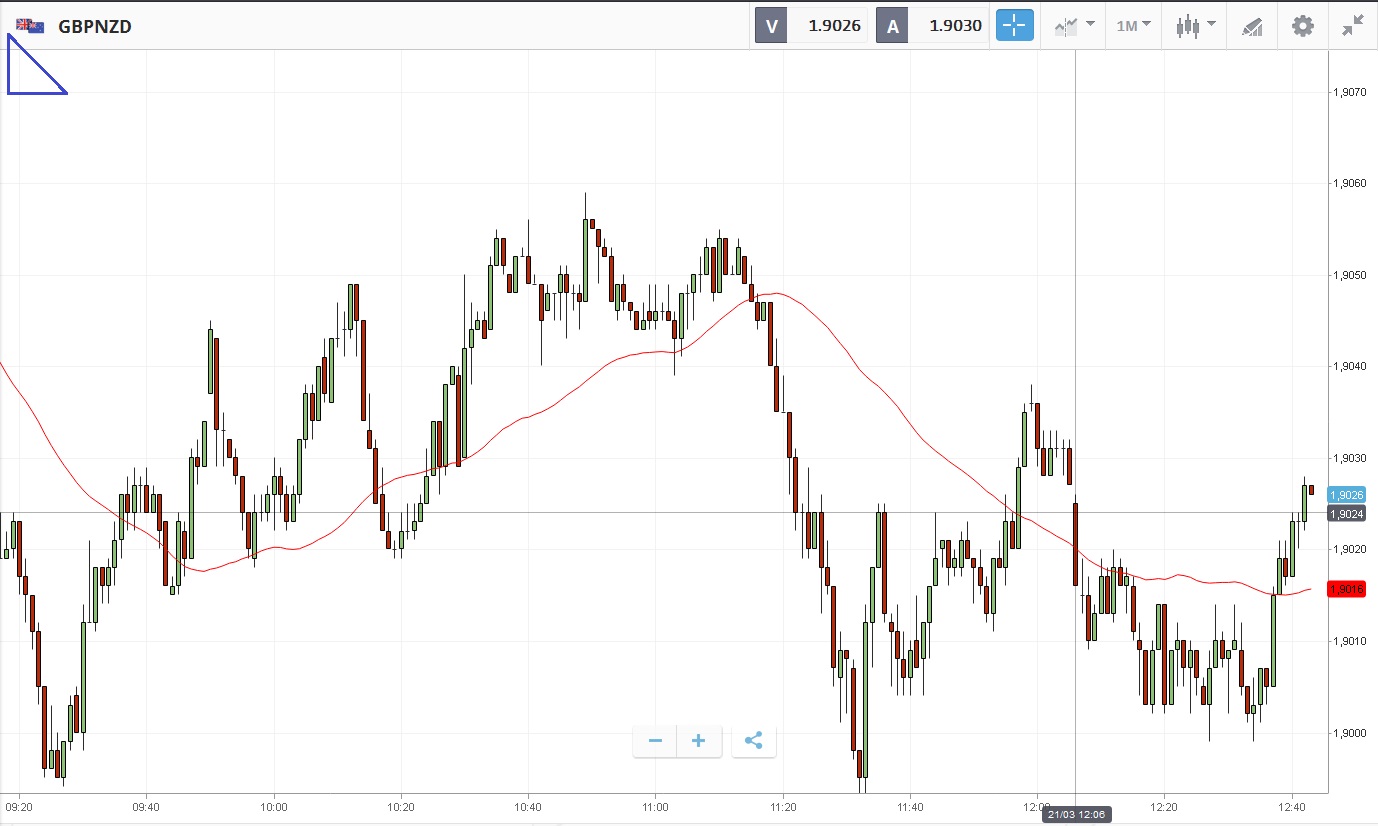Click the 1,9070 price axis label
1378x826 pixels.
[x=1349, y=92]
